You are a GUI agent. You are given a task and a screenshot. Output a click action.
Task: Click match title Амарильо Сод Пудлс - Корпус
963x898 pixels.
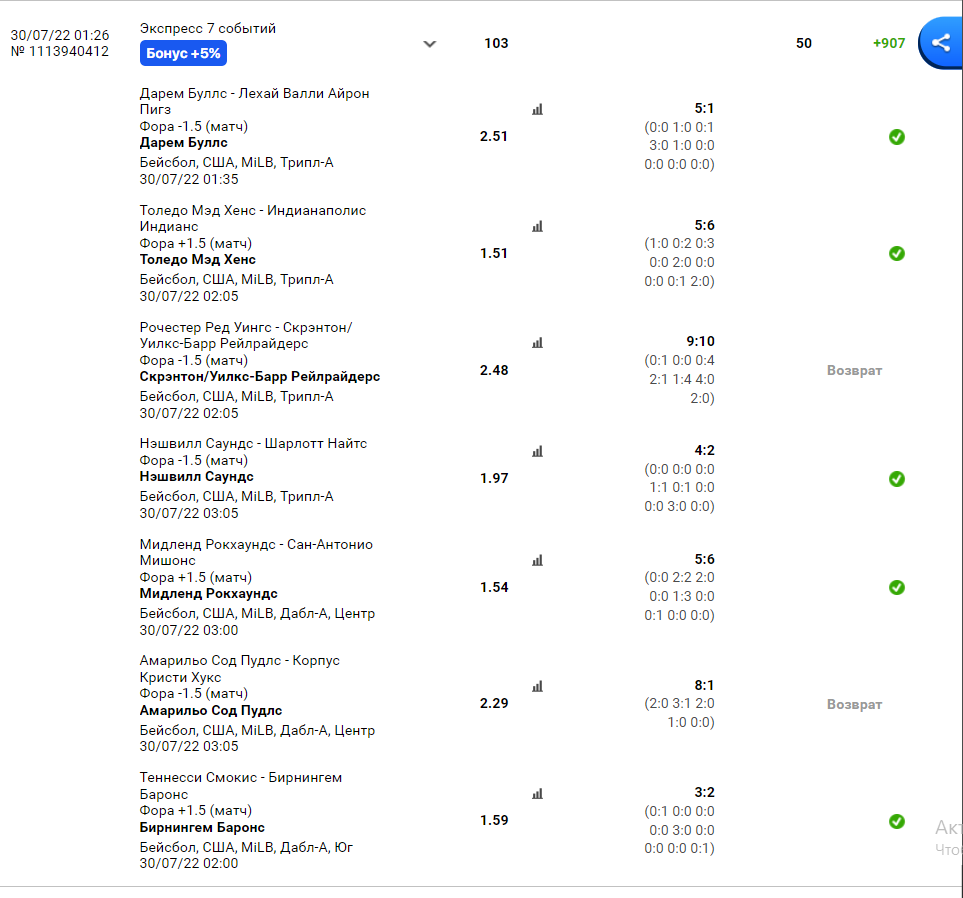[x=240, y=669]
